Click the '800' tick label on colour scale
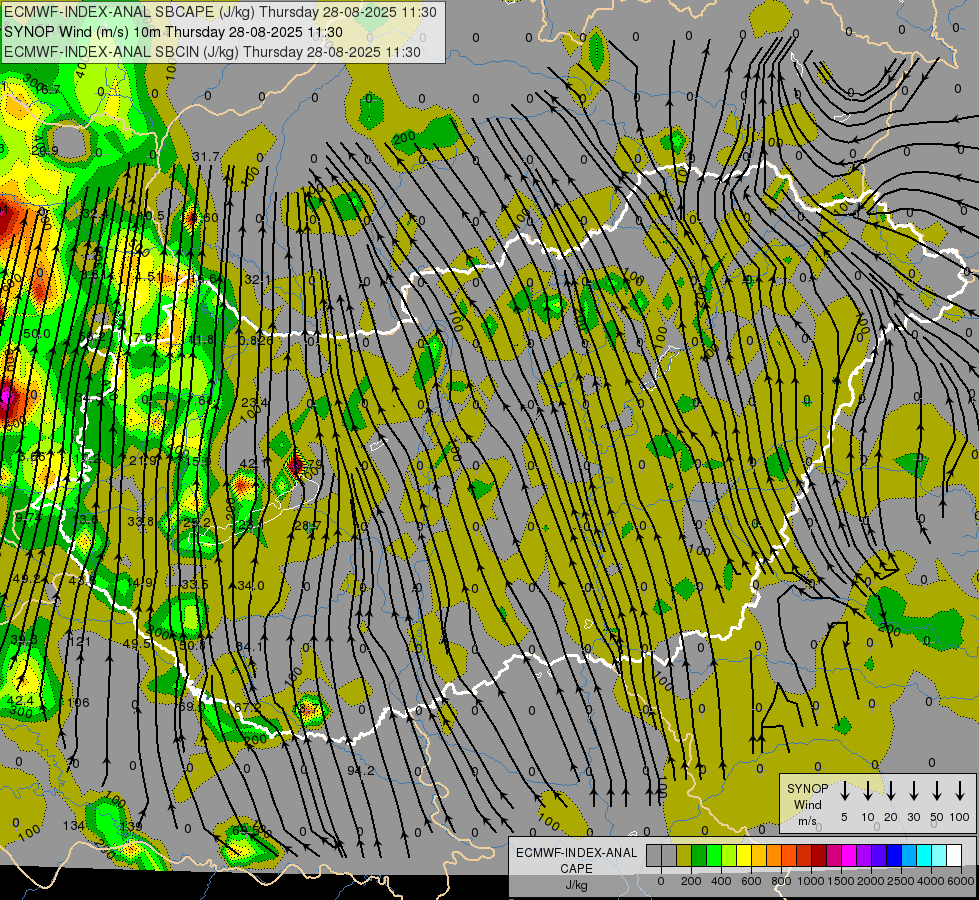979x900 pixels. tap(781, 881)
